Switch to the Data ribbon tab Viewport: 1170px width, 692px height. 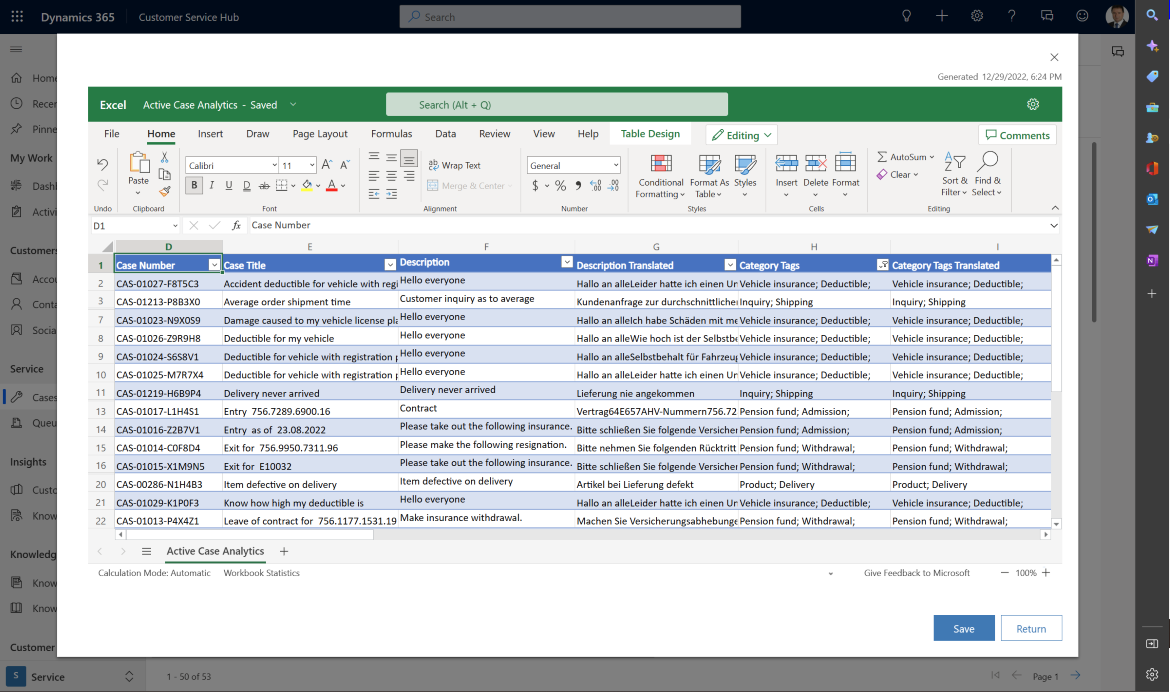445,134
